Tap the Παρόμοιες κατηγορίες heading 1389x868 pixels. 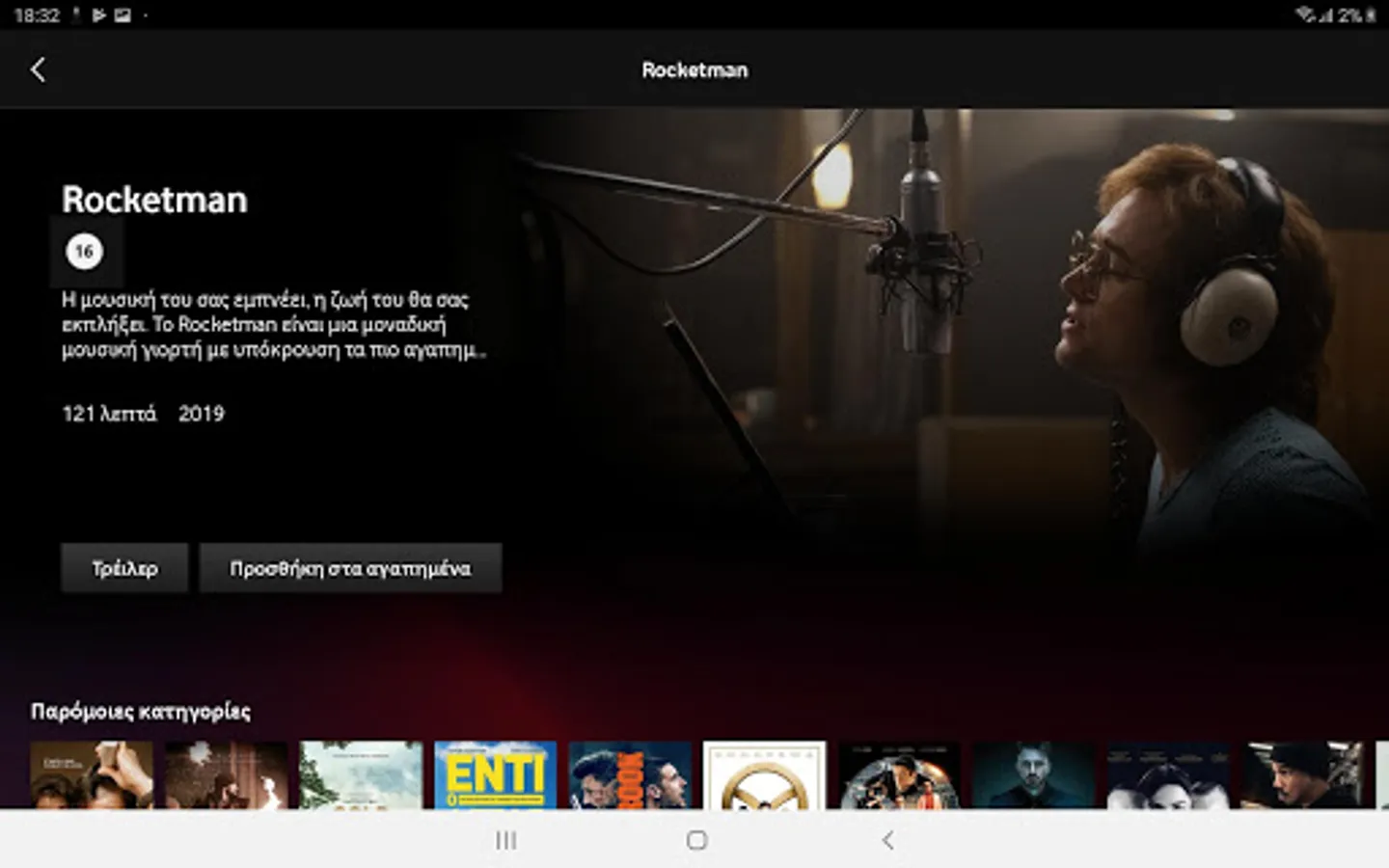pos(141,712)
